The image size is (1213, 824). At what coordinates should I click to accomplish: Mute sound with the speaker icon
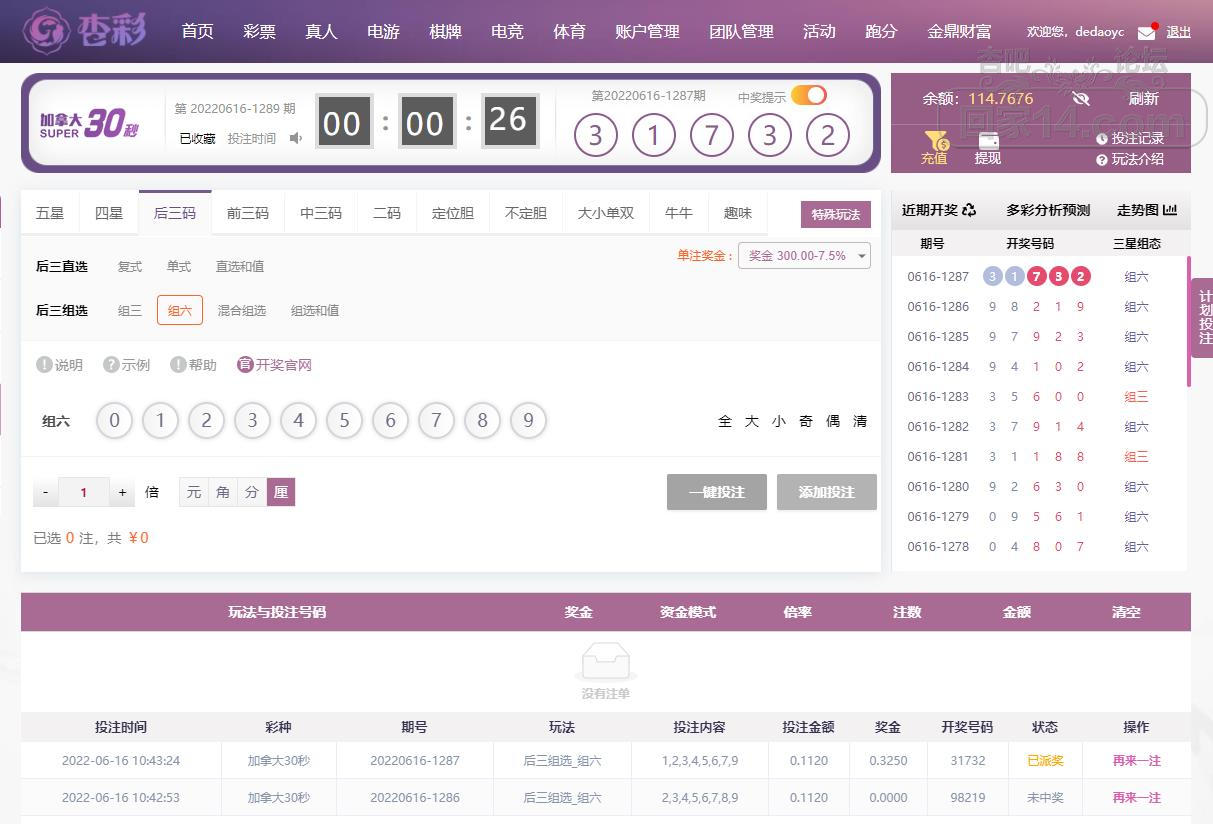tap(296, 138)
